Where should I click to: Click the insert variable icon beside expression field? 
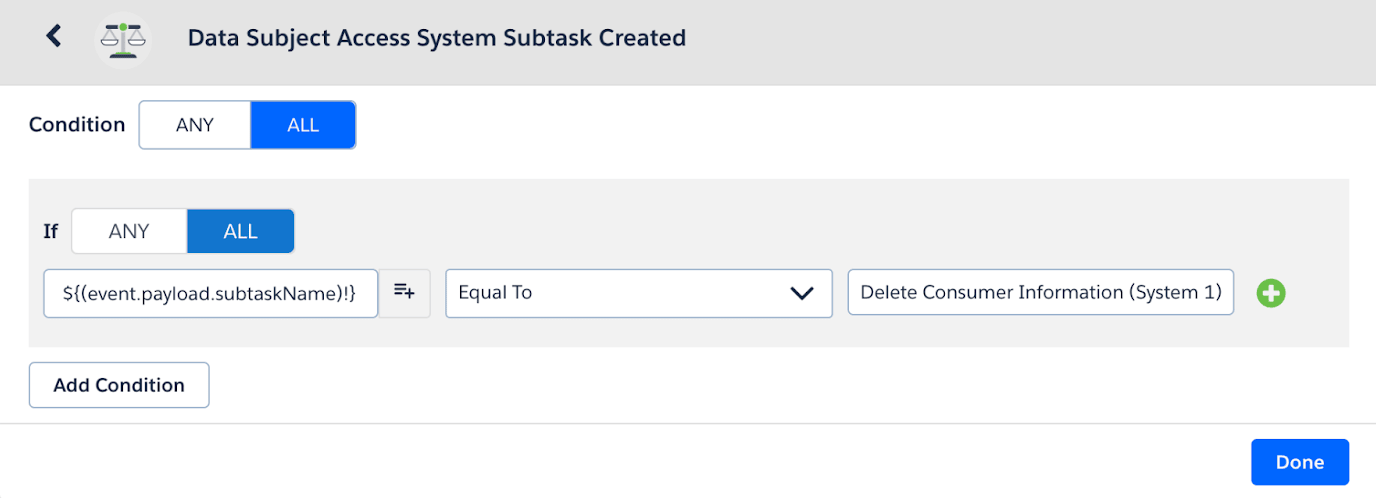coord(404,292)
